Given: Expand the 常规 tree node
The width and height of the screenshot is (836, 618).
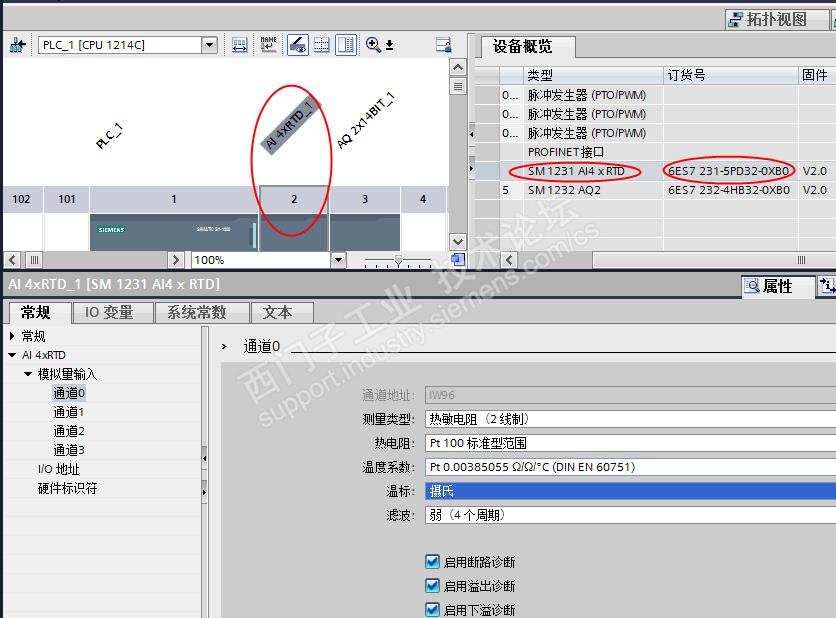Looking at the screenshot, I should coord(12,336).
